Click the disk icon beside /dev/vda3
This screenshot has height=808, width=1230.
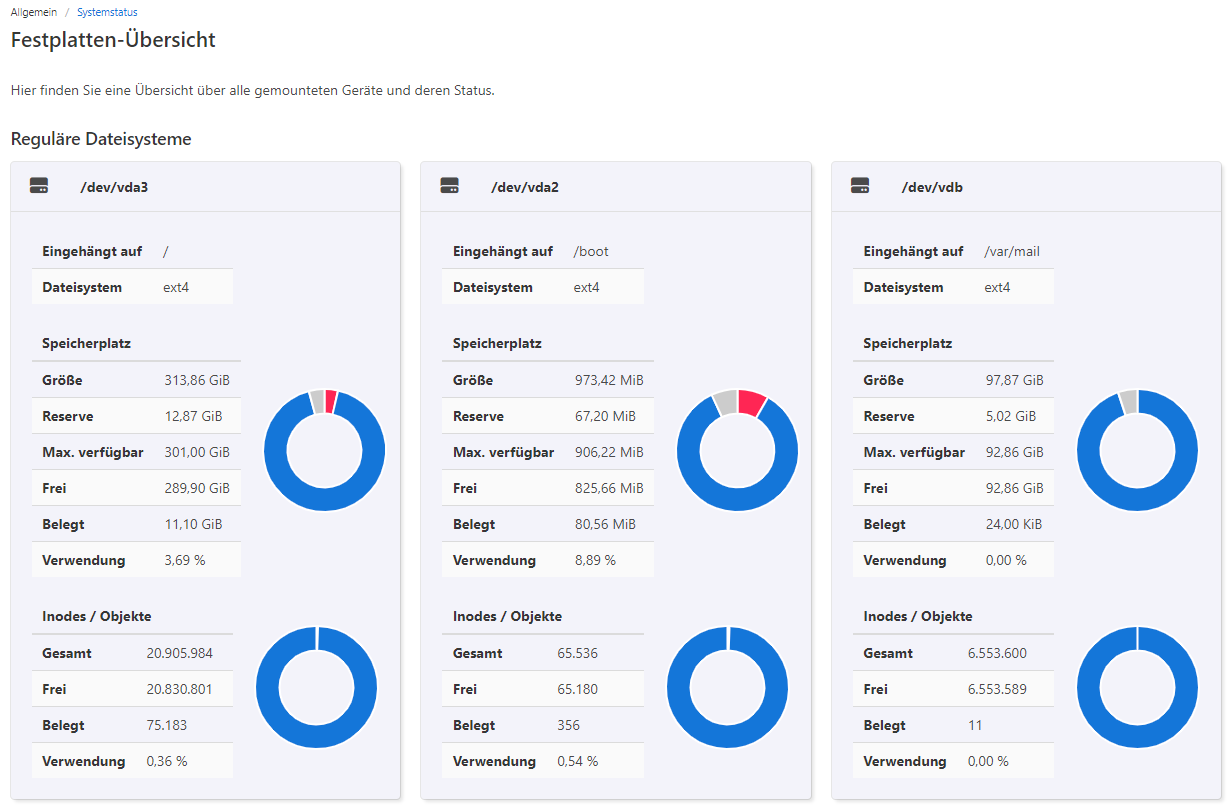click(39, 186)
